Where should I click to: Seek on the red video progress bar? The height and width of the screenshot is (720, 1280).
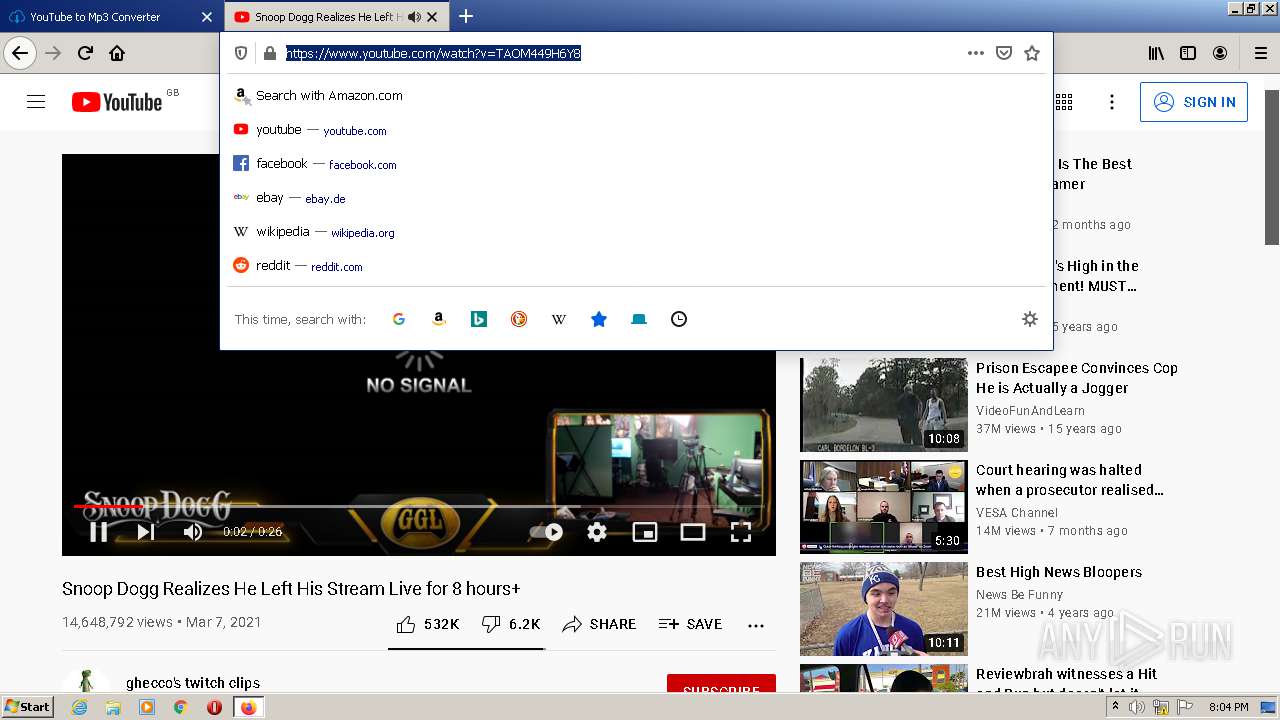click(419, 507)
